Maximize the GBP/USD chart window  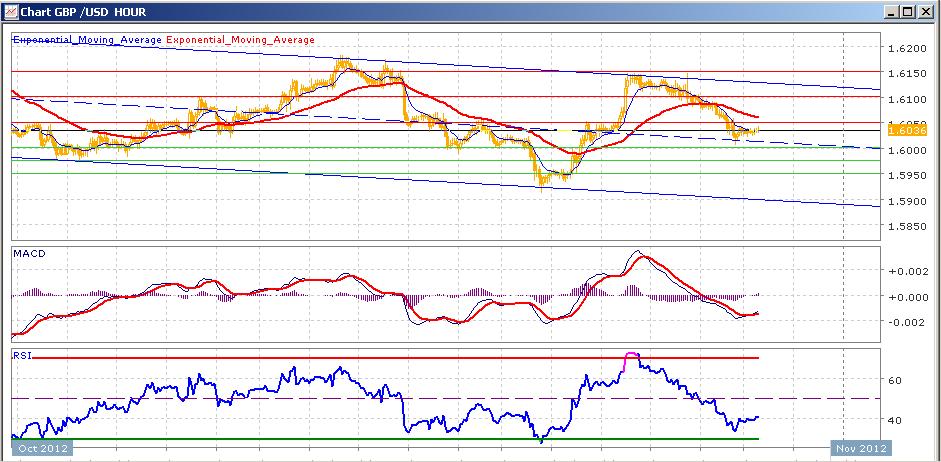click(x=907, y=11)
